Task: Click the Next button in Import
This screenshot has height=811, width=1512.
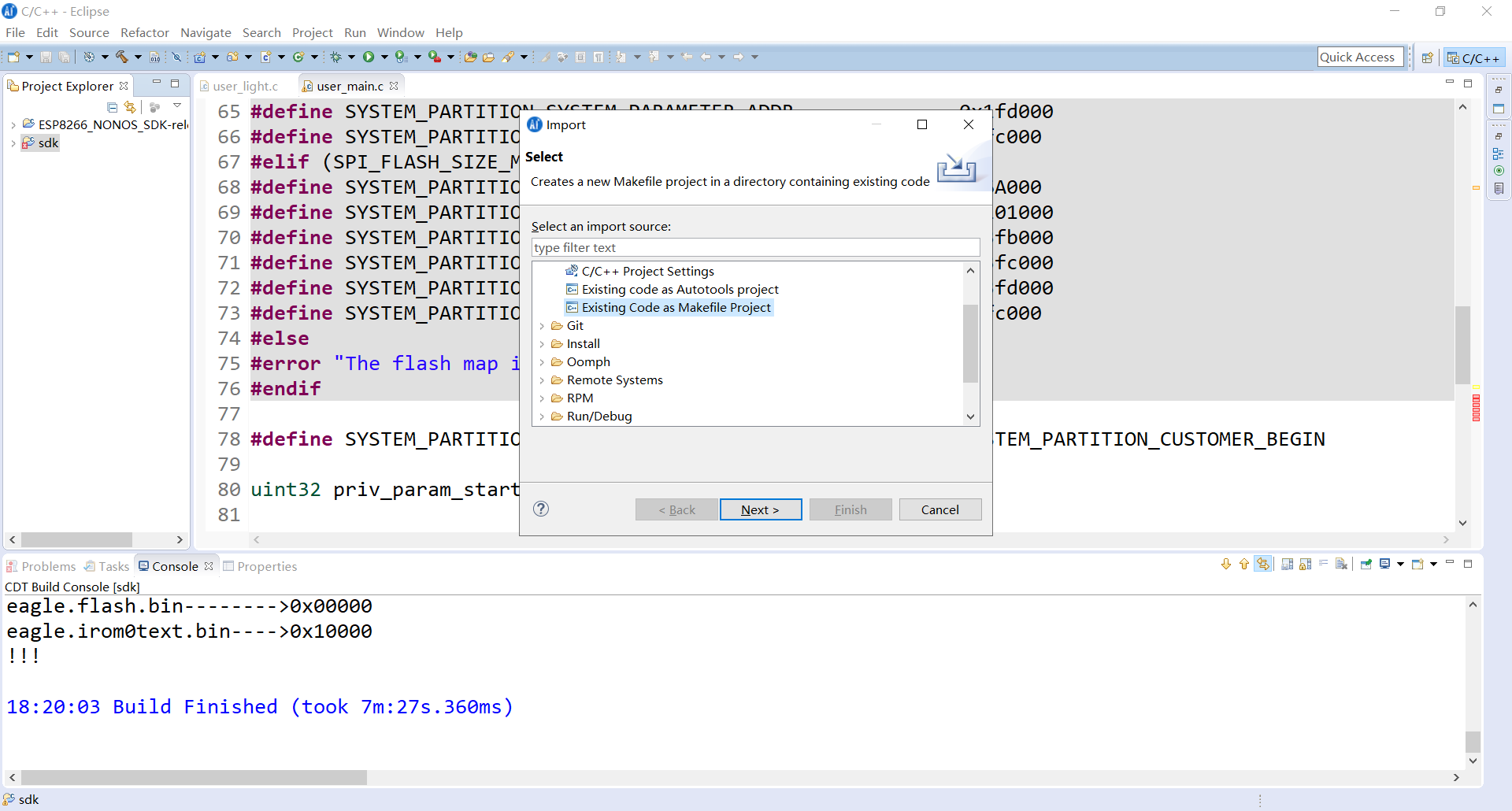Action: (761, 509)
